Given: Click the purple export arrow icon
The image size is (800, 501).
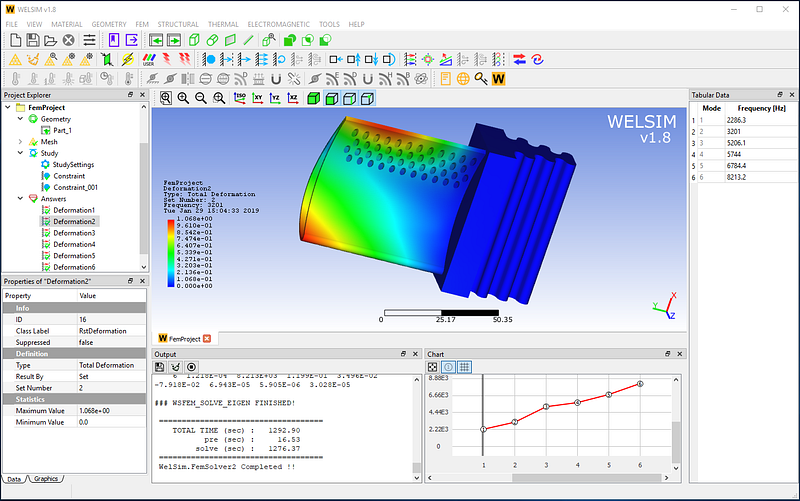Looking at the screenshot, I should [x=132, y=40].
